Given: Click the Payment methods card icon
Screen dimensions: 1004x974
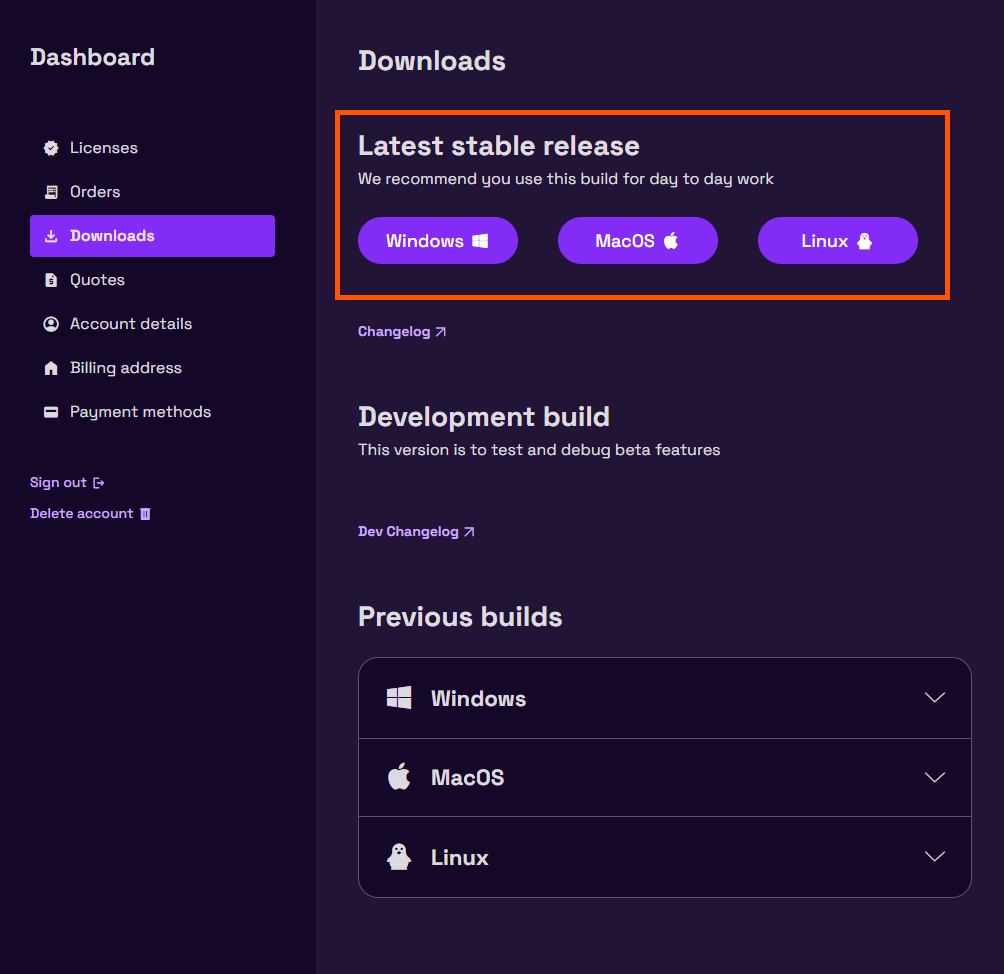Looking at the screenshot, I should tap(51, 412).
